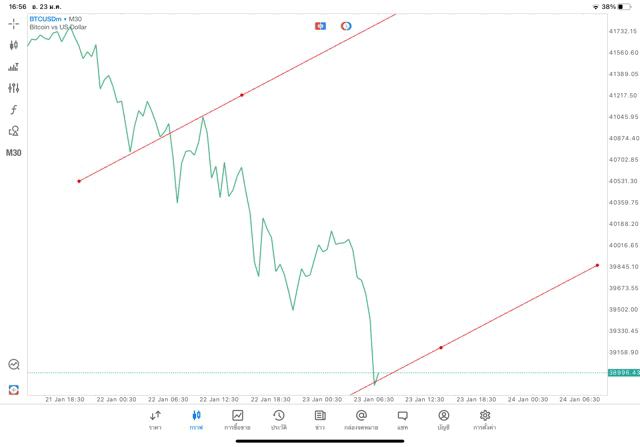Open the indicators list (f icon)
The image size is (640, 447).
click(14, 110)
